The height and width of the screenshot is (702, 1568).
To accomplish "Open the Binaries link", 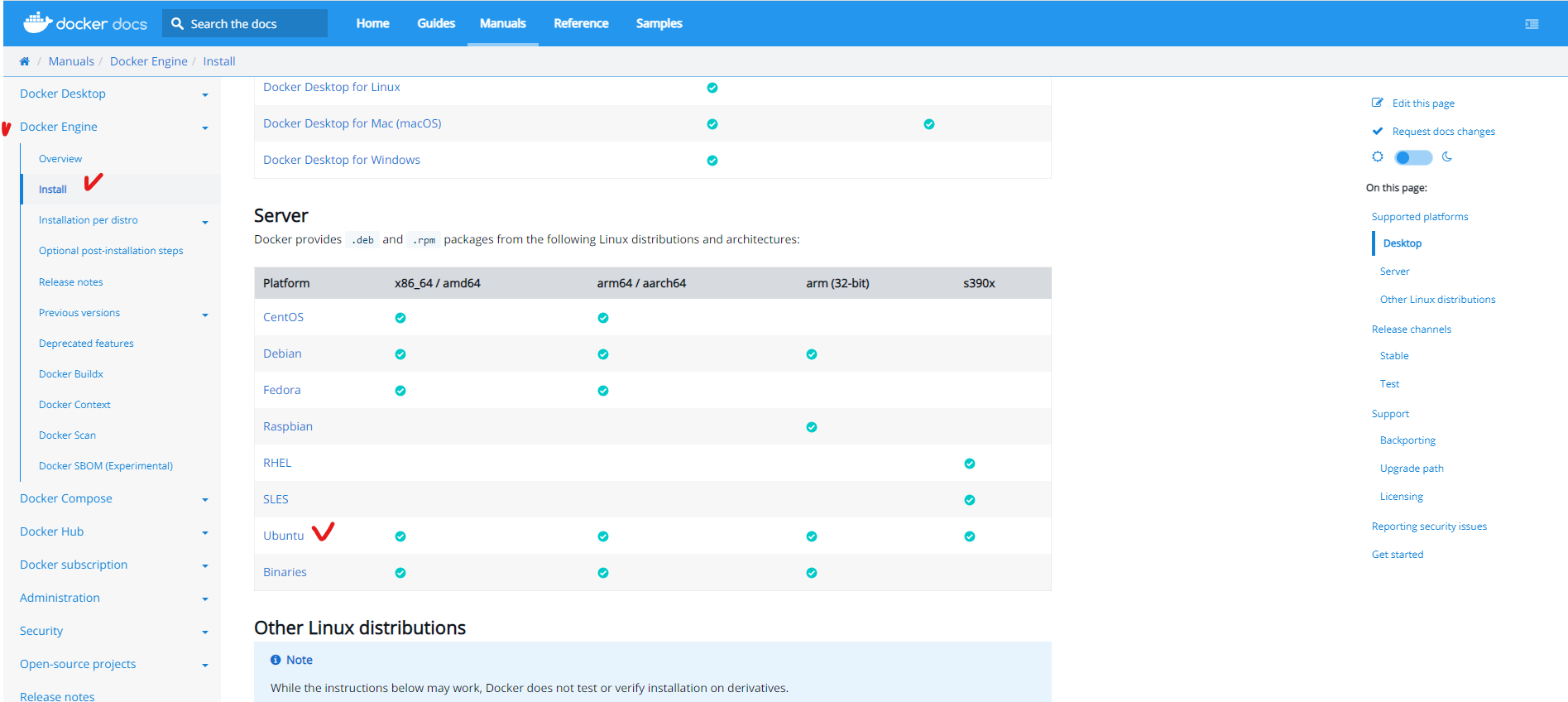I will [285, 572].
